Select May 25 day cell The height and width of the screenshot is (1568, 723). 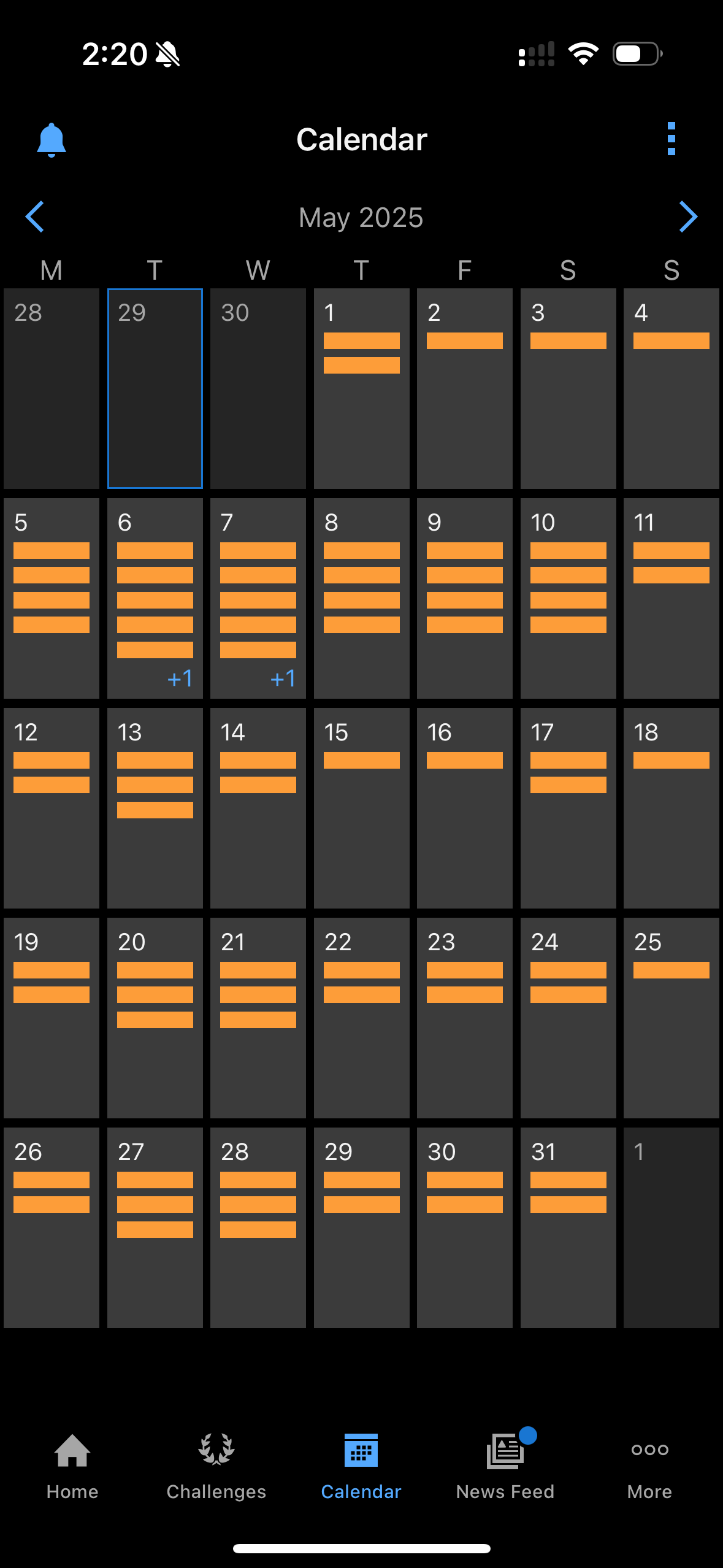tap(671, 1018)
